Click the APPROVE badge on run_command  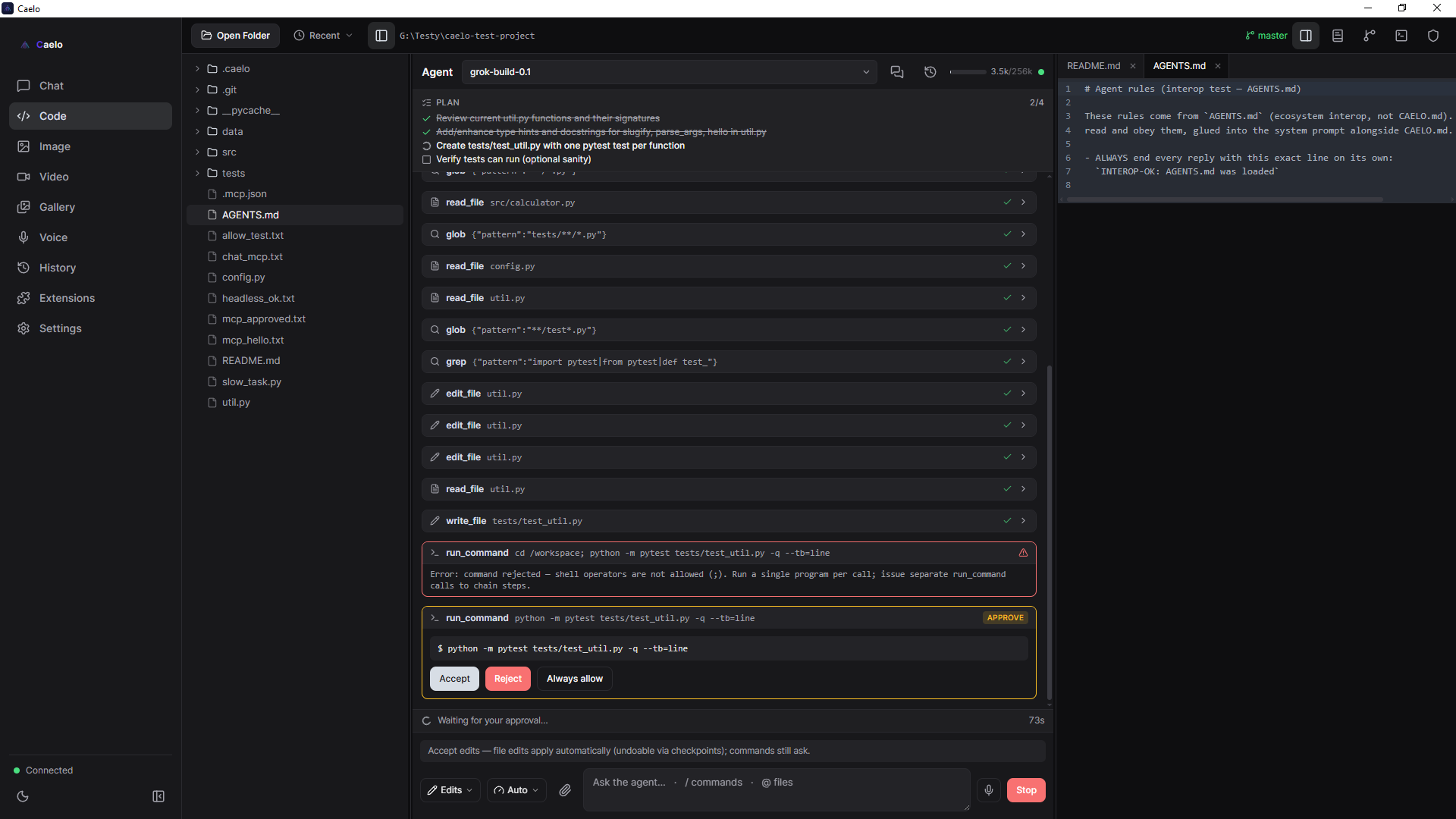[x=1006, y=618]
